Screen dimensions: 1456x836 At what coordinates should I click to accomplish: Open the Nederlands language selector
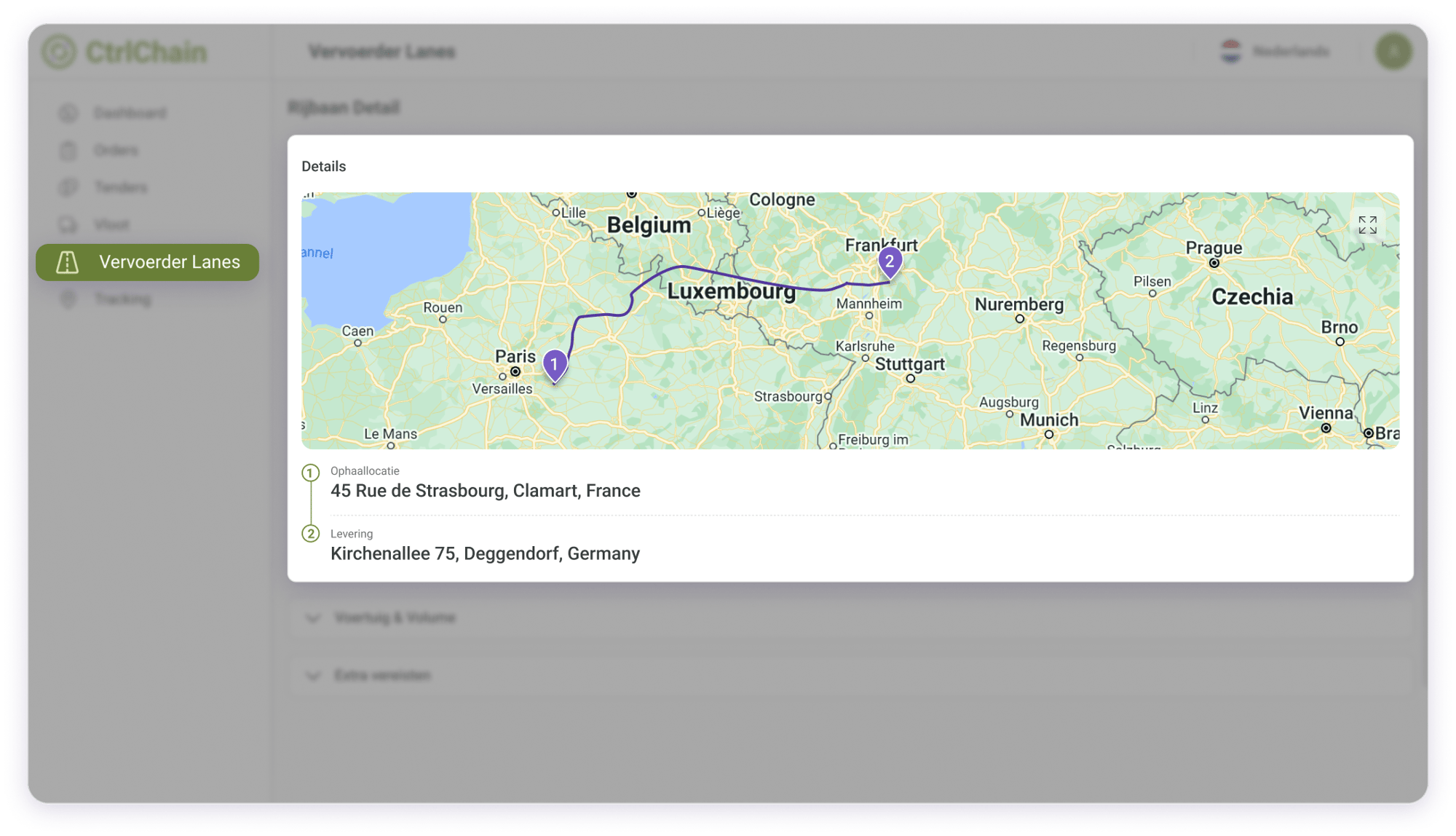[x=1275, y=52]
